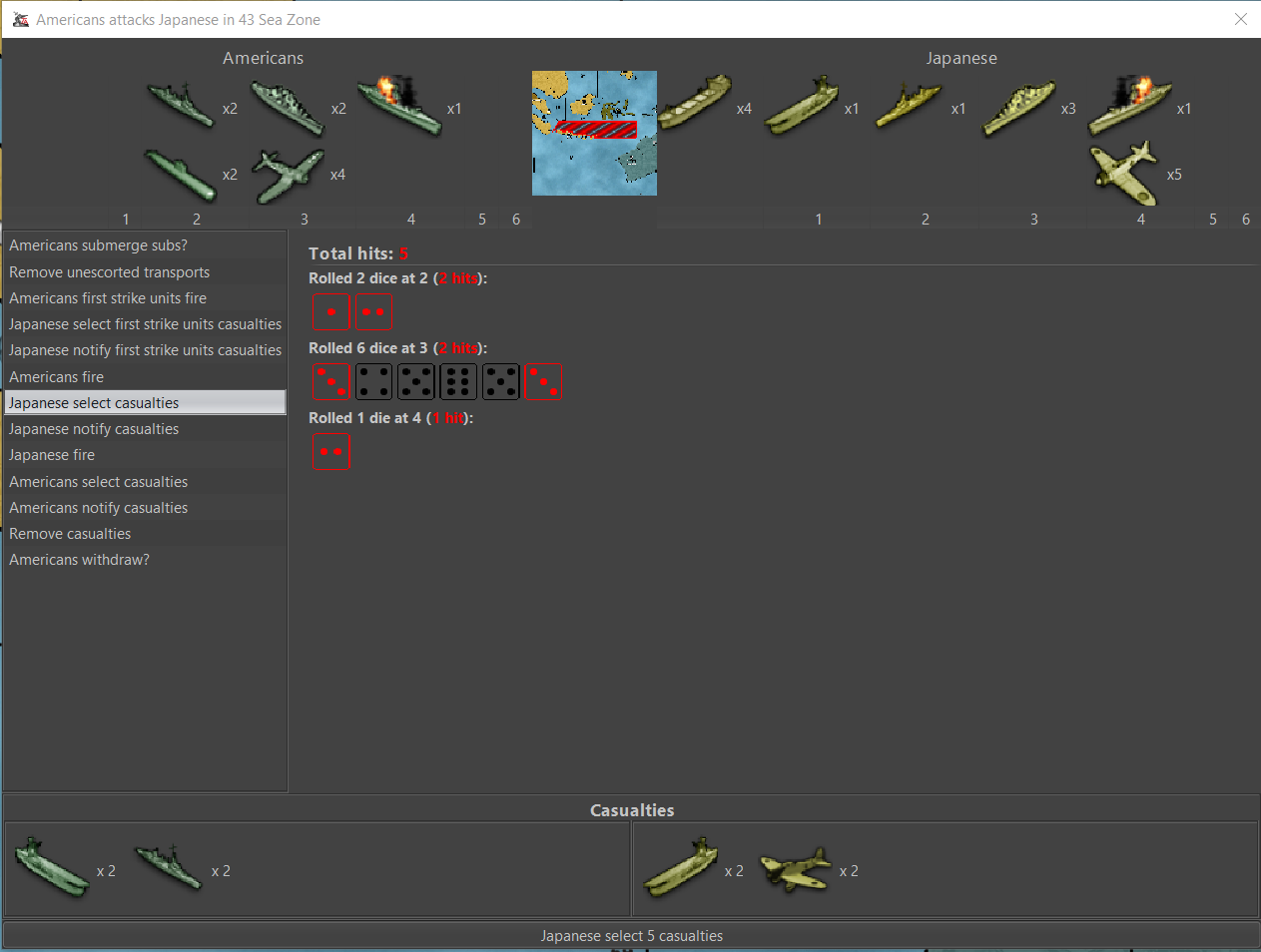Screen dimensions: 1261x952
Task: Click the Americans heading
Action: [x=263, y=58]
